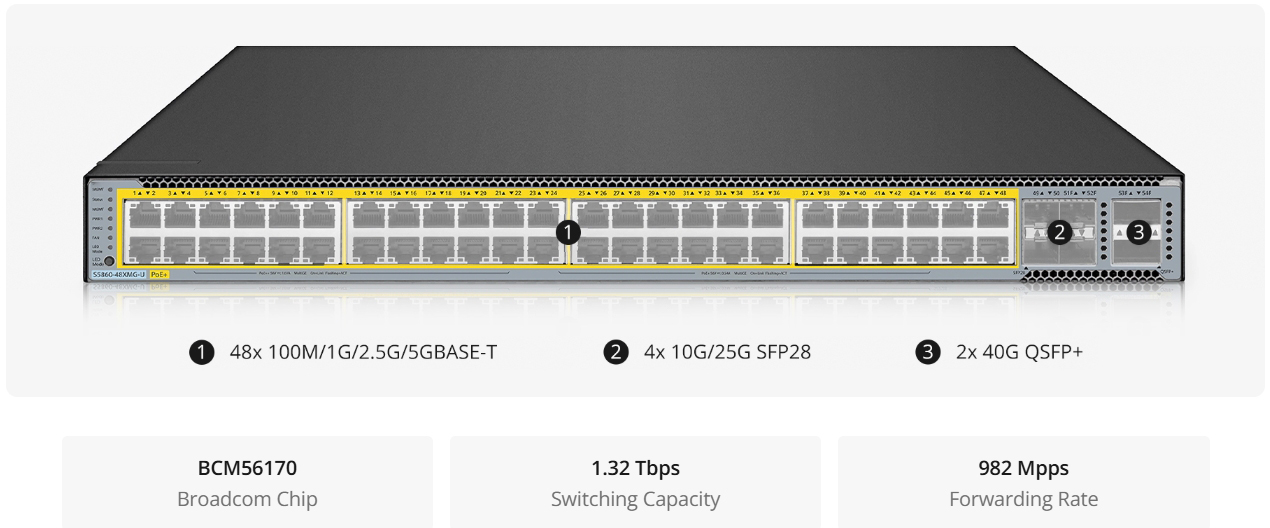The width and height of the screenshot is (1270, 528).
Task: Select legend bullet 3 beside QSFP+ text
Action: point(925,353)
